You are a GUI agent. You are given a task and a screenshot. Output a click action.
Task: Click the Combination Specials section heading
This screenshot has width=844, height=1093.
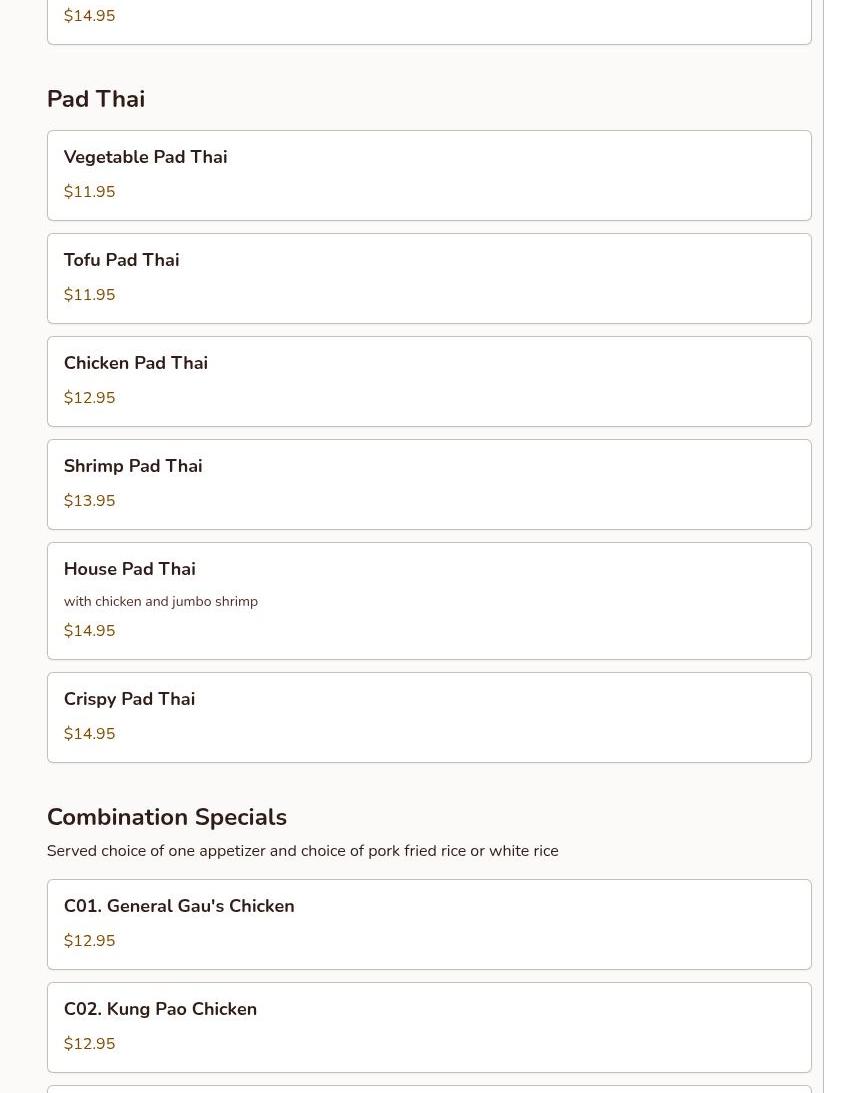[166, 817]
